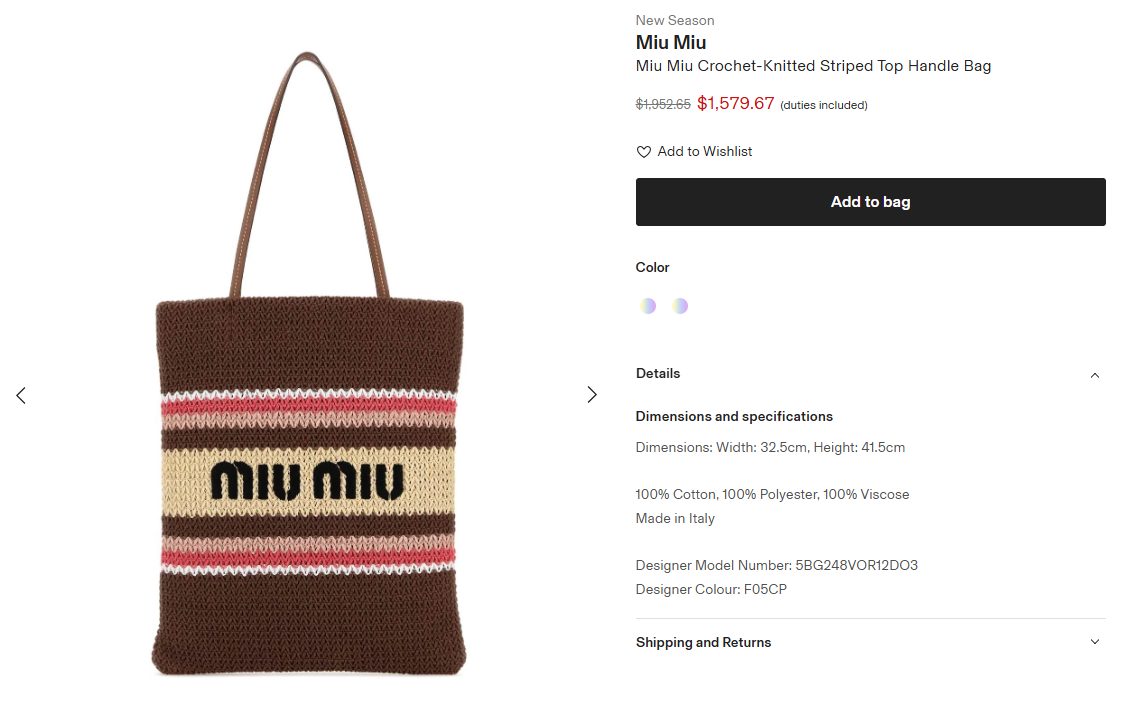This screenshot has height=719, width=1123.
Task: Expand the Shipping and Returns chevron
Action: 1094,642
